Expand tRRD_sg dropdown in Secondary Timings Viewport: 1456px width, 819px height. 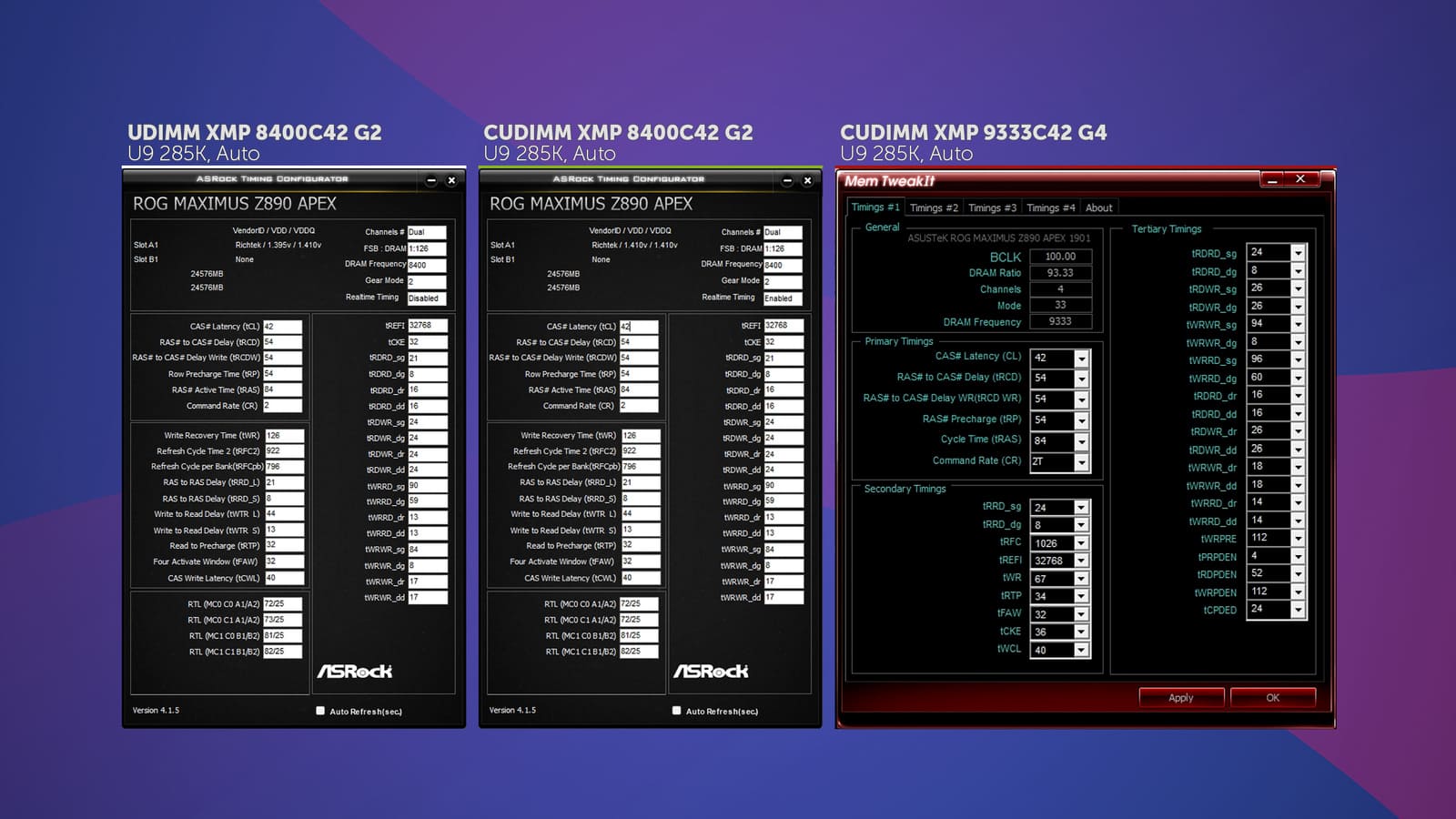pyautogui.click(x=1081, y=508)
